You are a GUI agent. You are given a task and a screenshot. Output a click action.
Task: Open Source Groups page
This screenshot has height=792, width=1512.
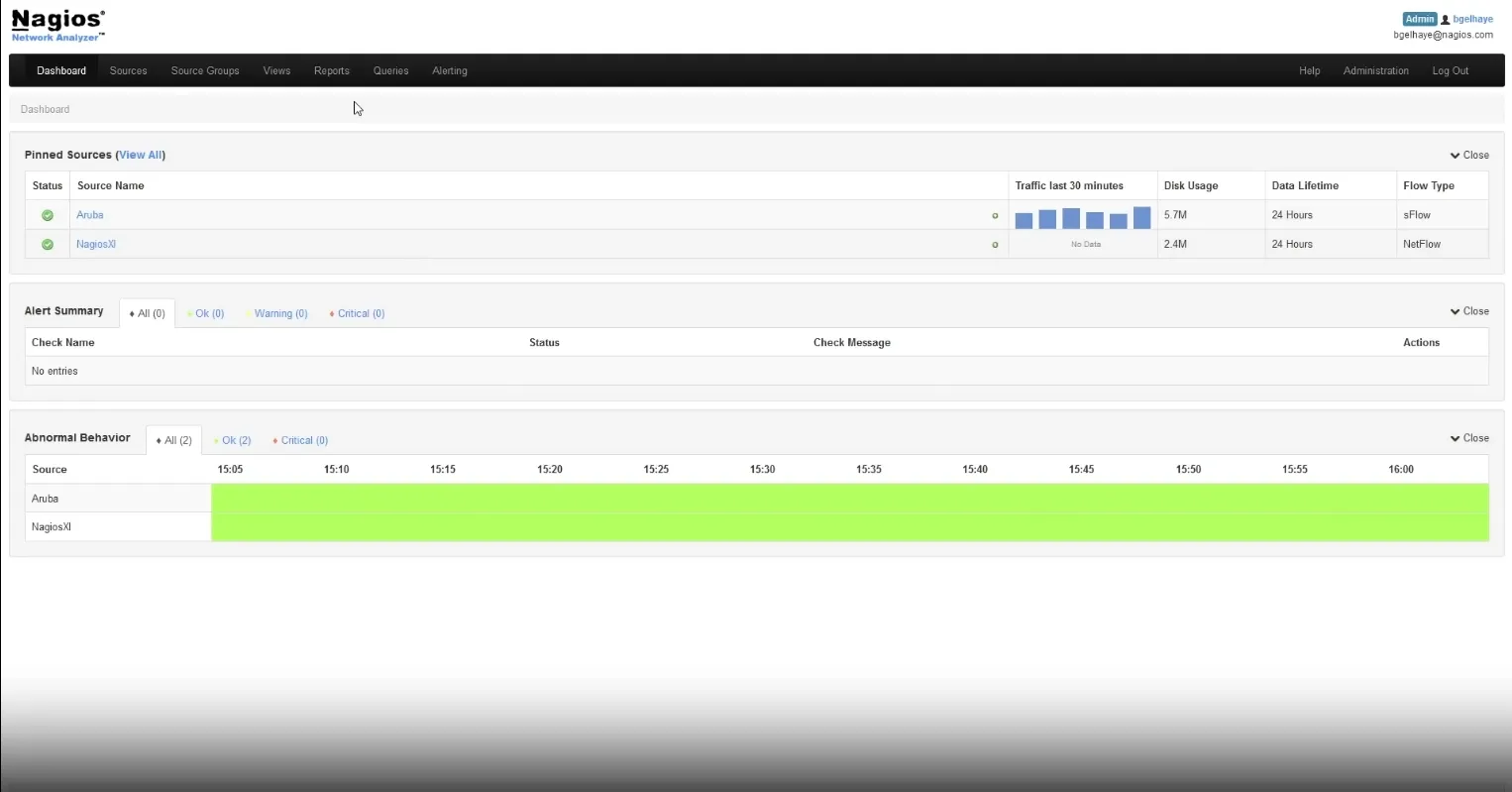205,70
